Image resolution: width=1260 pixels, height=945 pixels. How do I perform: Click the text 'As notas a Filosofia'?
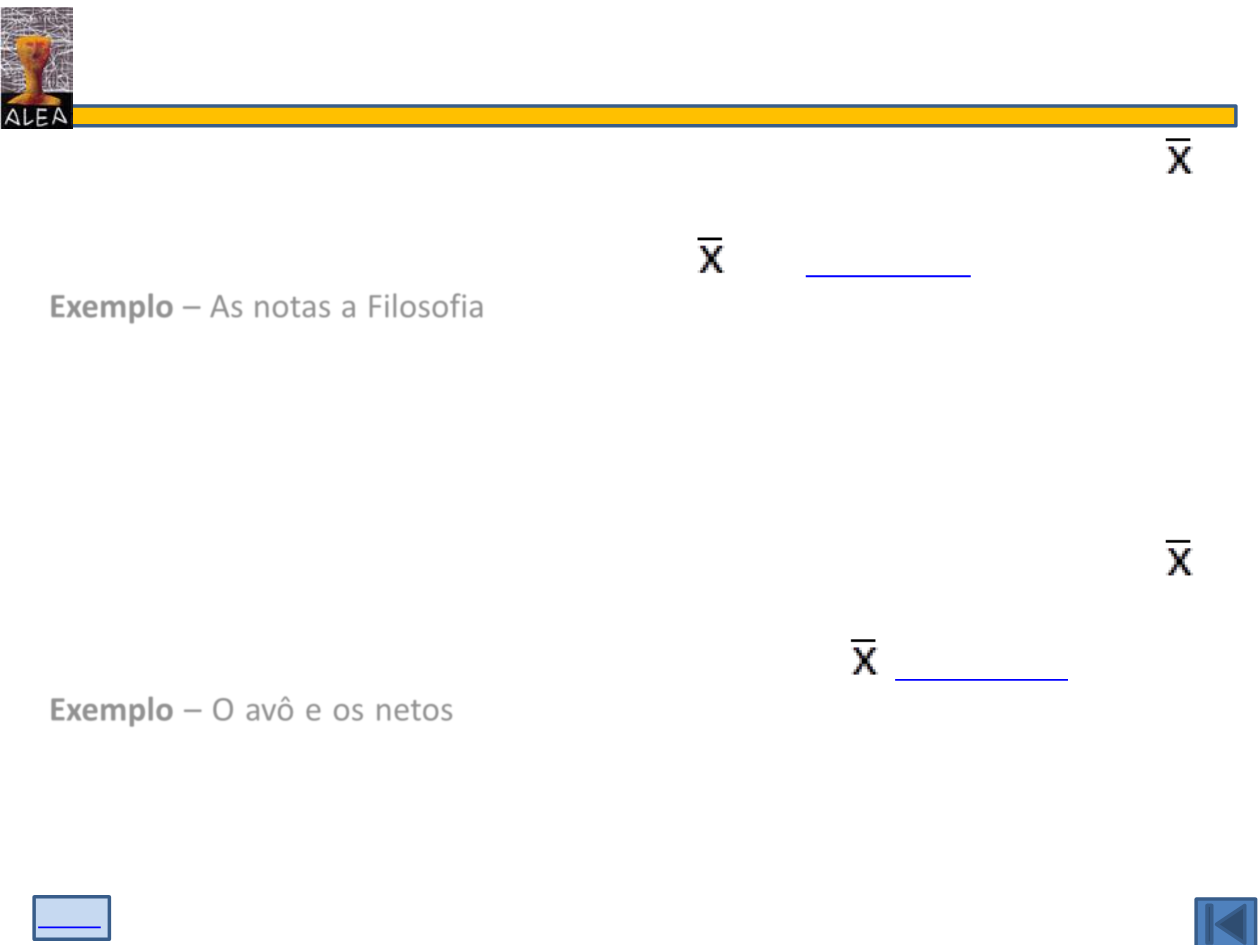347,306
